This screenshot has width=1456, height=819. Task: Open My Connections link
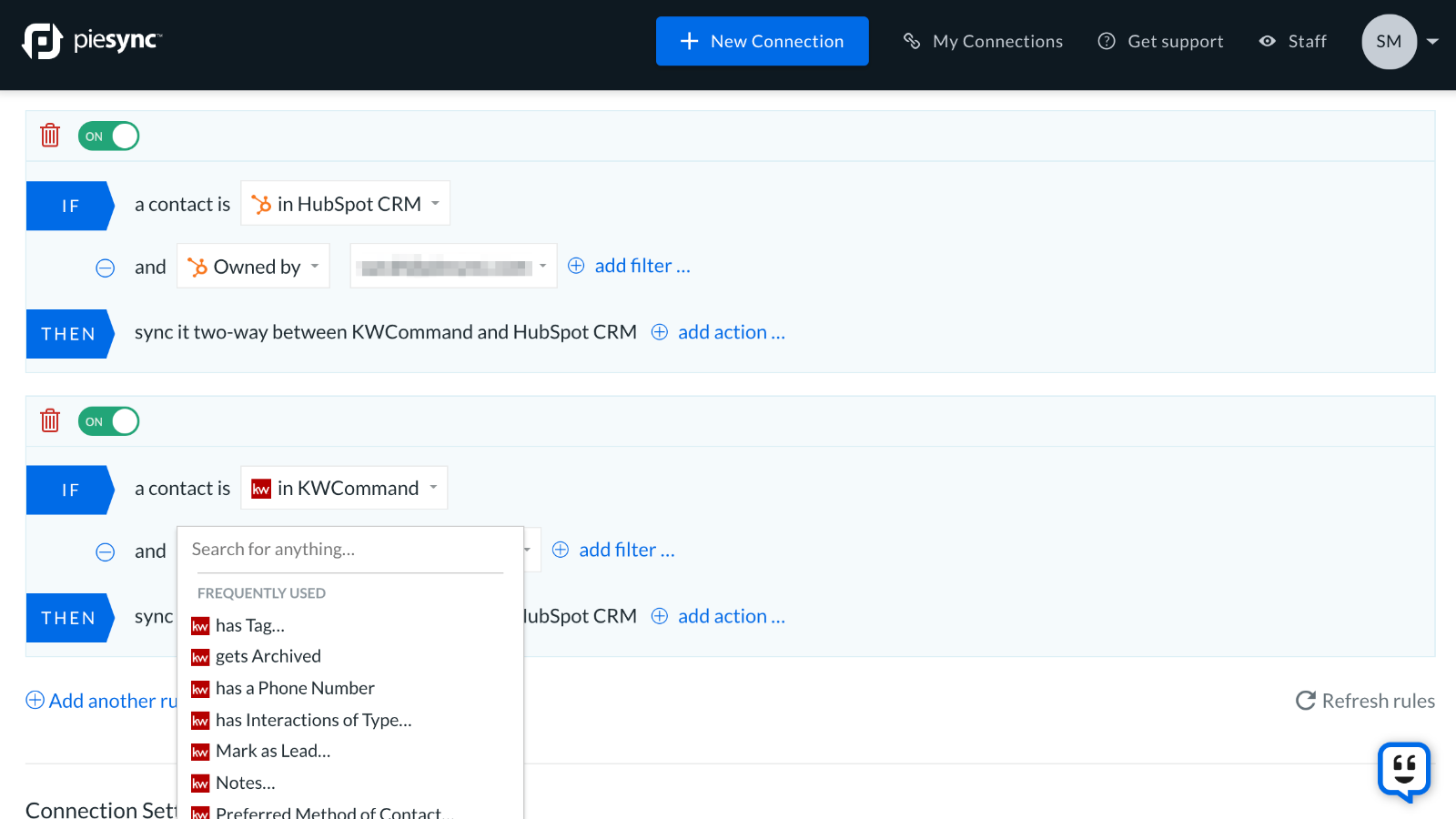tap(983, 41)
